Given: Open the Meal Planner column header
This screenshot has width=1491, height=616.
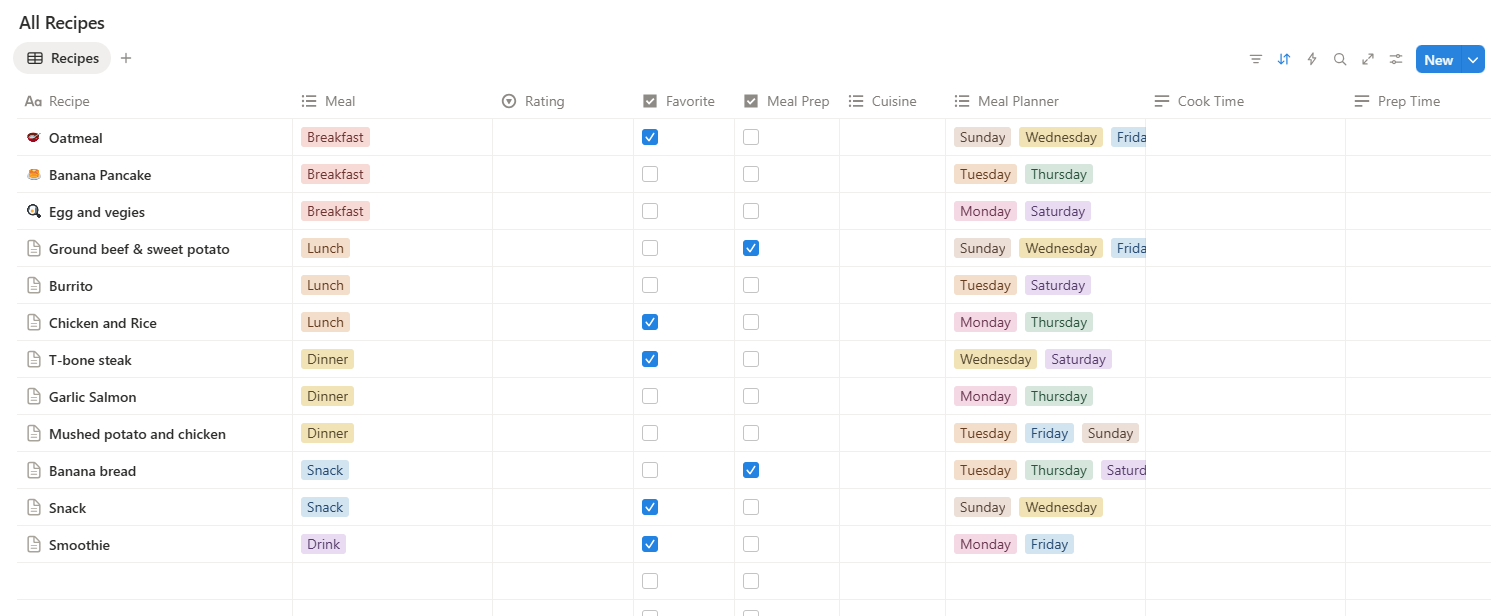Looking at the screenshot, I should [1017, 102].
